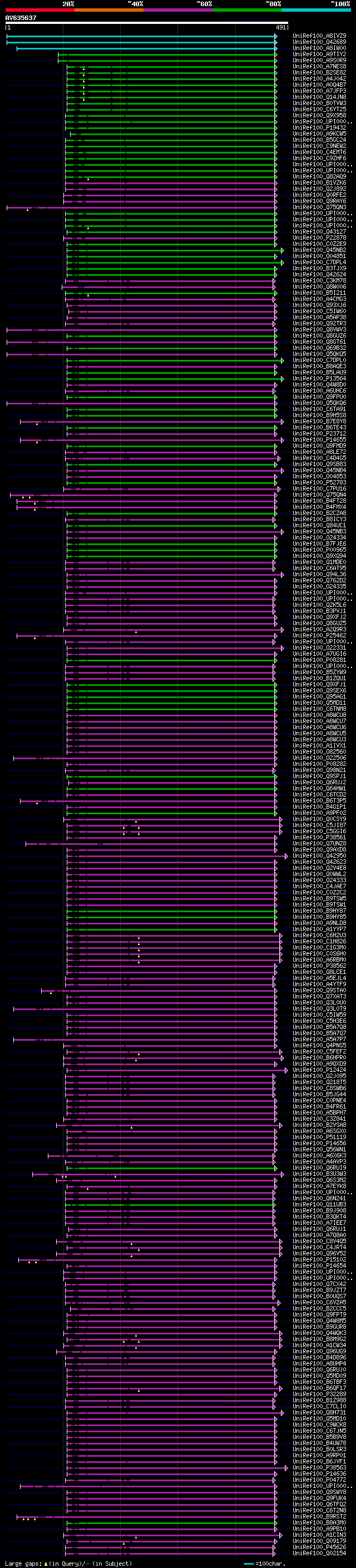Click the UniRef100_A9S0R9 label
Image resolution: width=356 pixels, height=1568 pixels.
pos(319,60)
